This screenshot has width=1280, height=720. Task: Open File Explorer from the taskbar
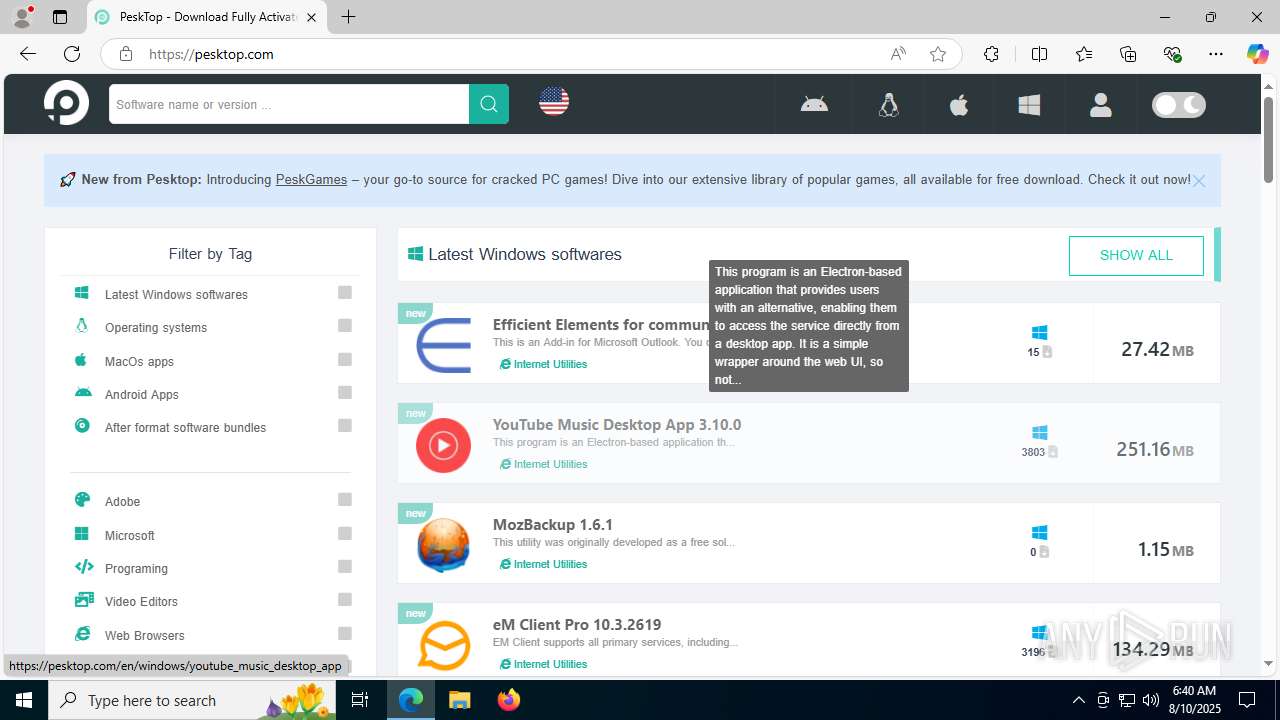459,700
